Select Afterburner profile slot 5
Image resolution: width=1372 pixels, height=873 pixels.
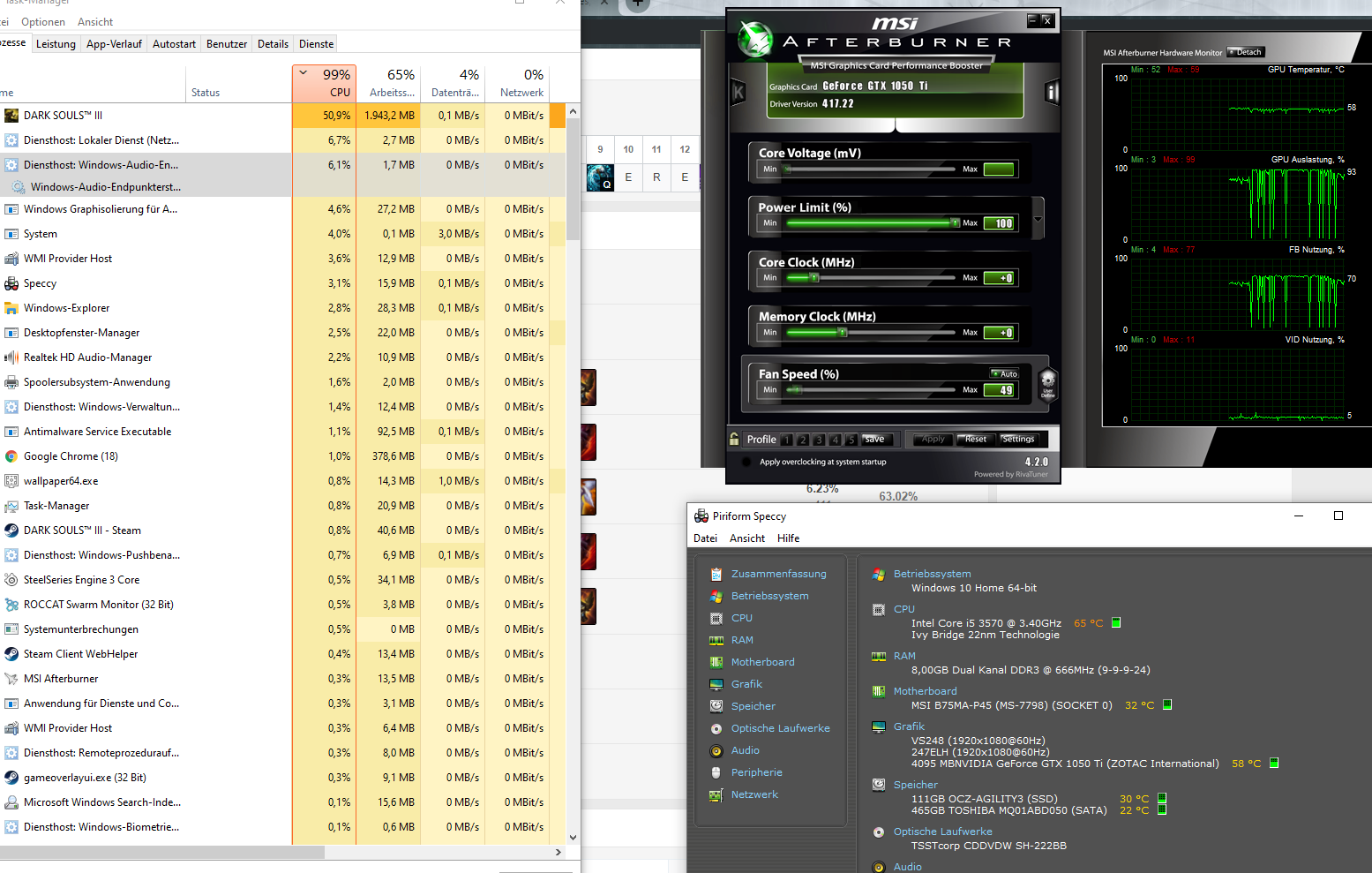coord(851,440)
